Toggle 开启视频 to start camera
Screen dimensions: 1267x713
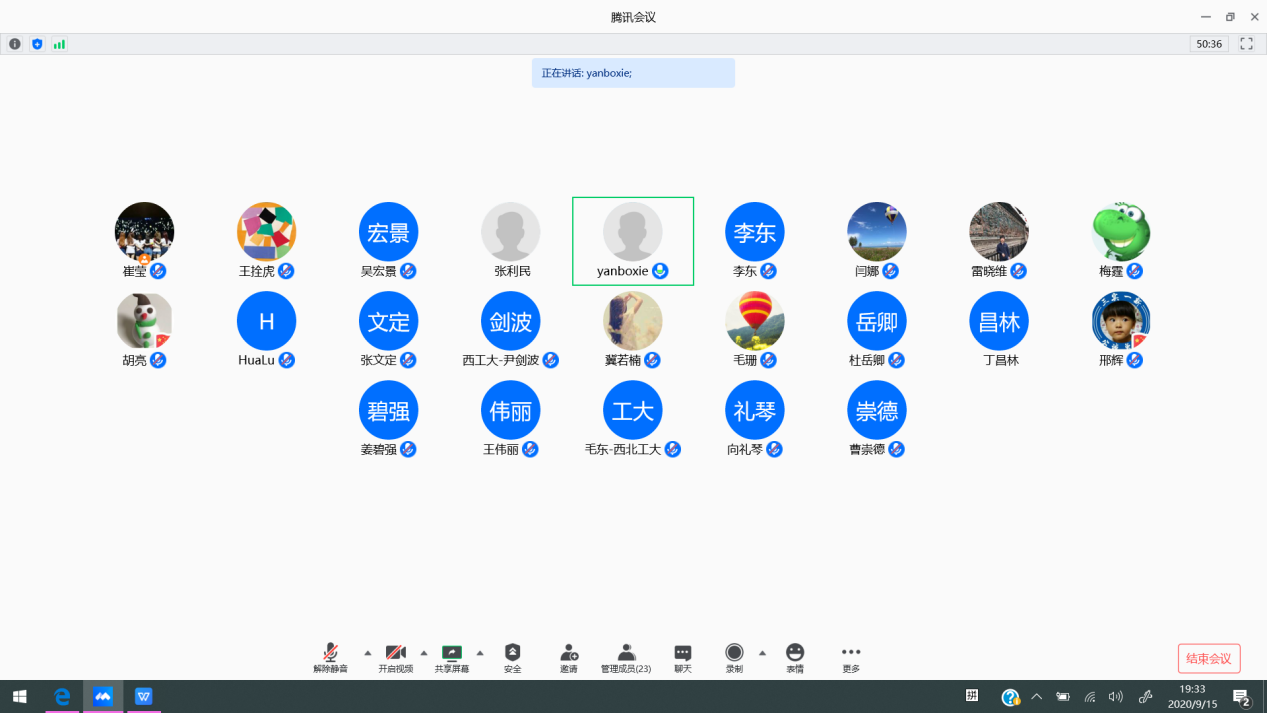395,657
